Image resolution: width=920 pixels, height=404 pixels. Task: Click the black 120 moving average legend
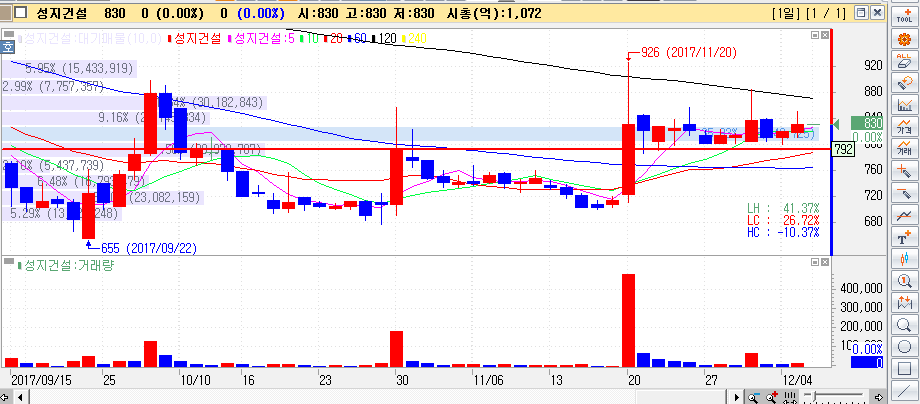click(x=384, y=39)
